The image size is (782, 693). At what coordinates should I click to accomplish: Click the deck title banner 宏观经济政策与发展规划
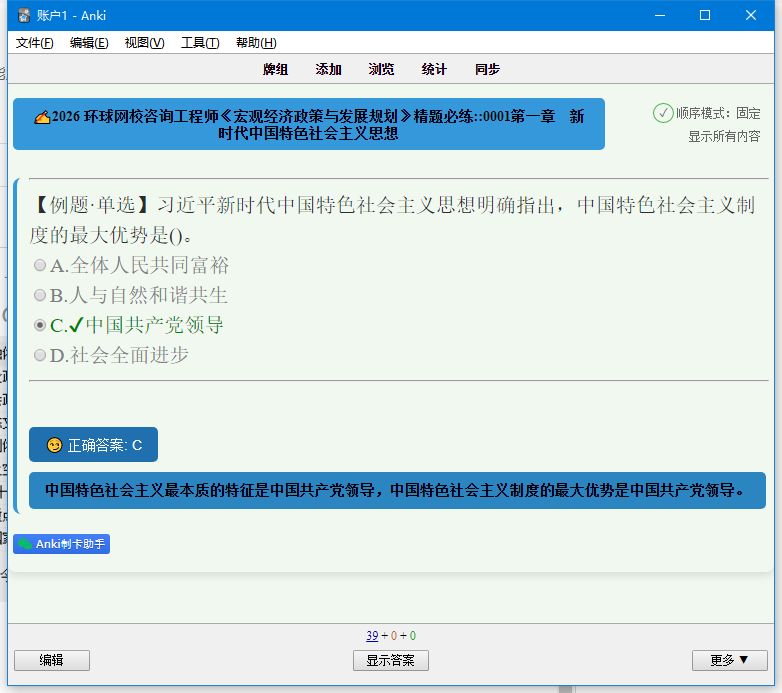[x=309, y=124]
